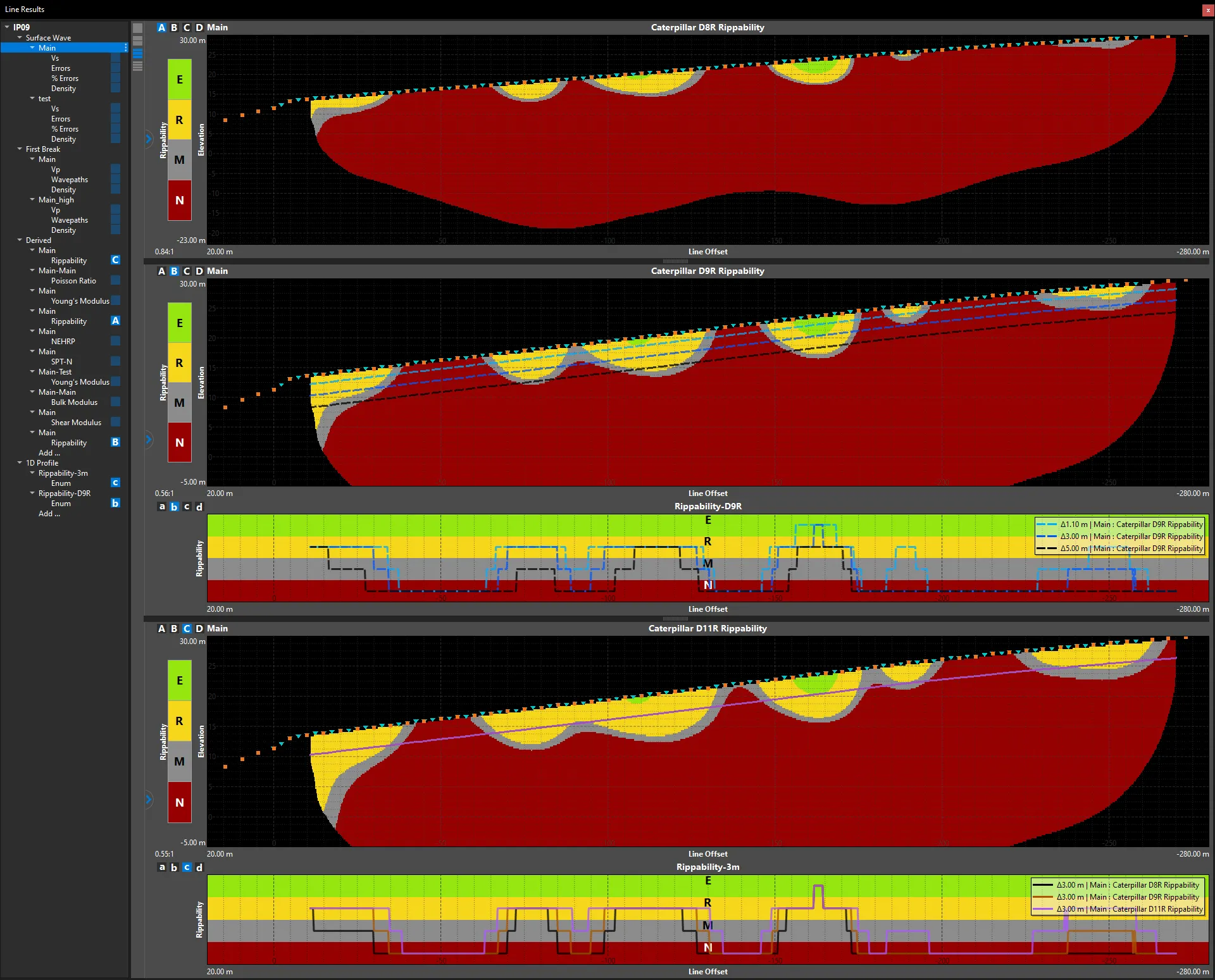This screenshot has height=980, width=1215.
Task: Choose the four-panel layout icon
Action: pyautogui.click(x=137, y=66)
